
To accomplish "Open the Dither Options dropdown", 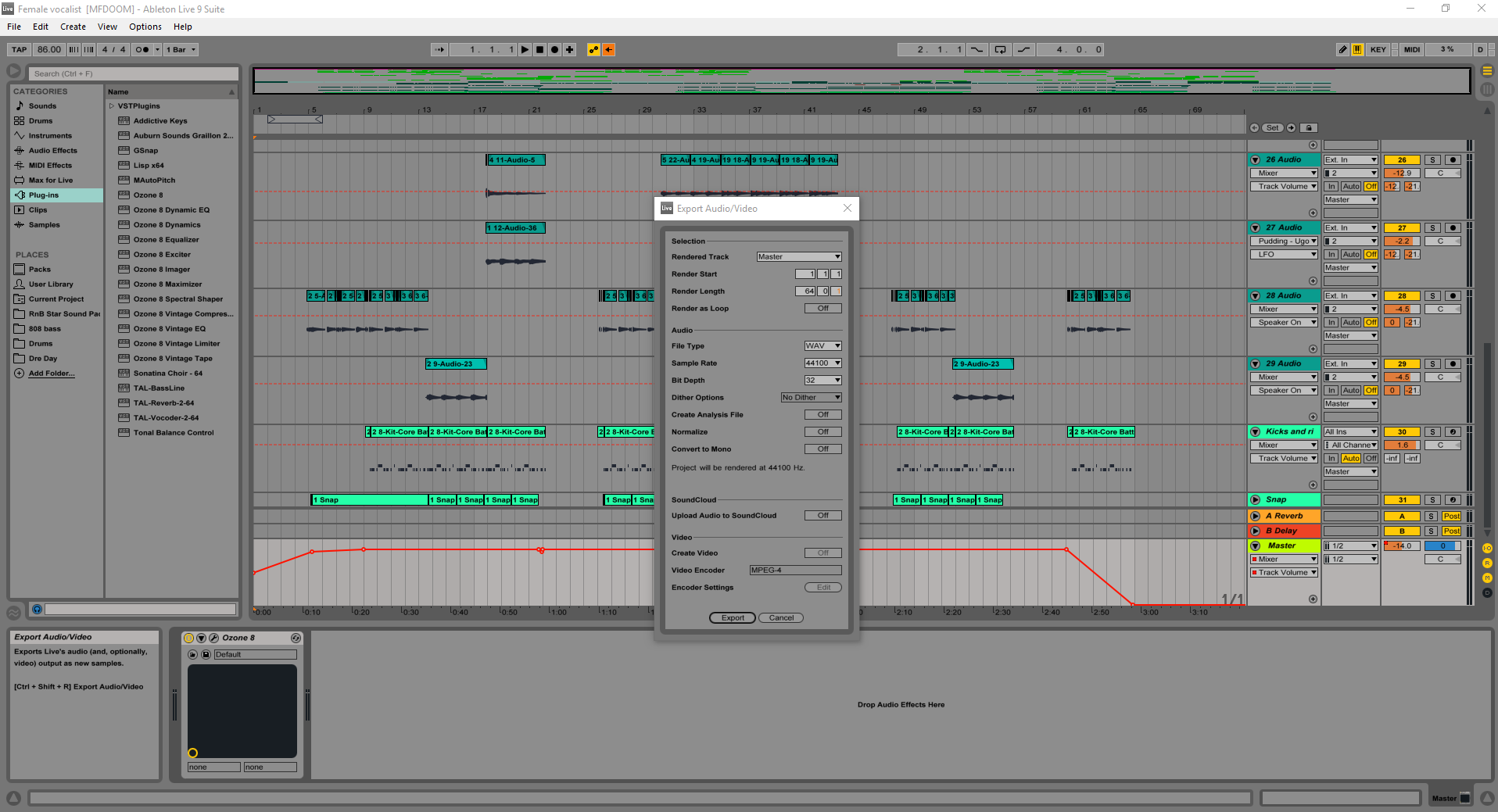I will click(812, 398).
